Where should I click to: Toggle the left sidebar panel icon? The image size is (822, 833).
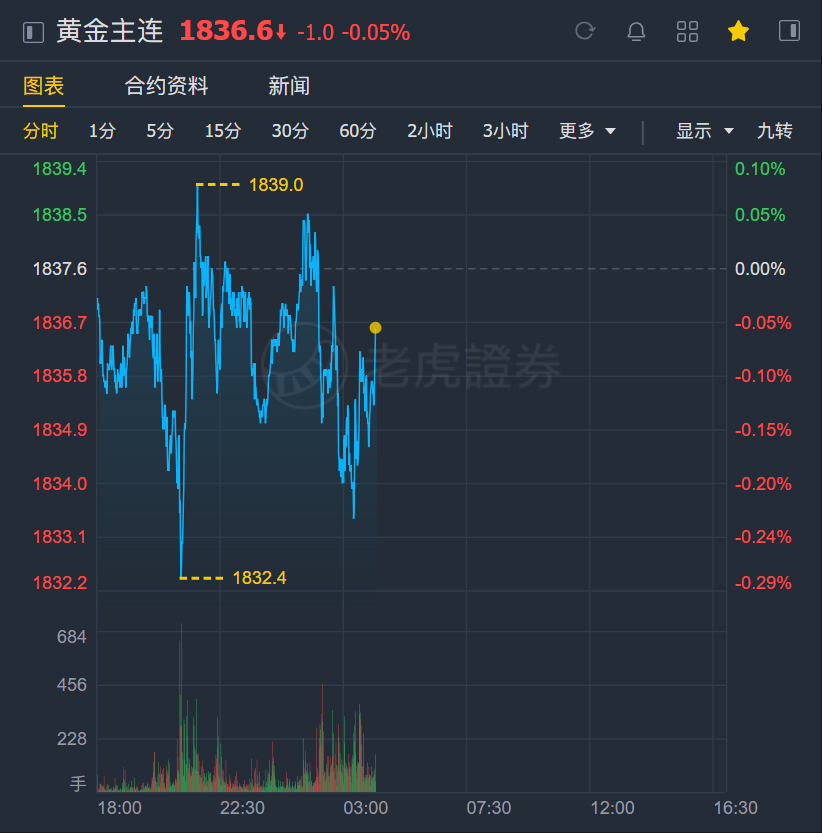tap(34, 32)
